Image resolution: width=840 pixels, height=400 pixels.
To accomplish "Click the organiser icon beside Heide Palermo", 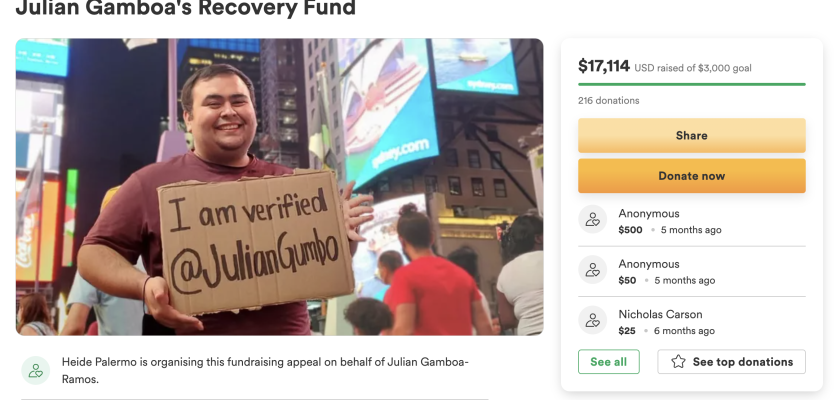I will coord(36,370).
